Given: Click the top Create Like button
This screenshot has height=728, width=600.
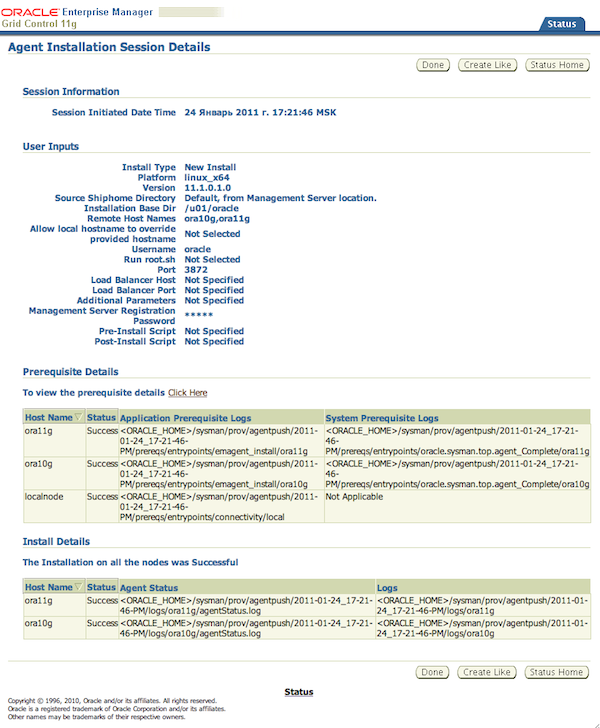Looking at the screenshot, I should (x=487, y=65).
